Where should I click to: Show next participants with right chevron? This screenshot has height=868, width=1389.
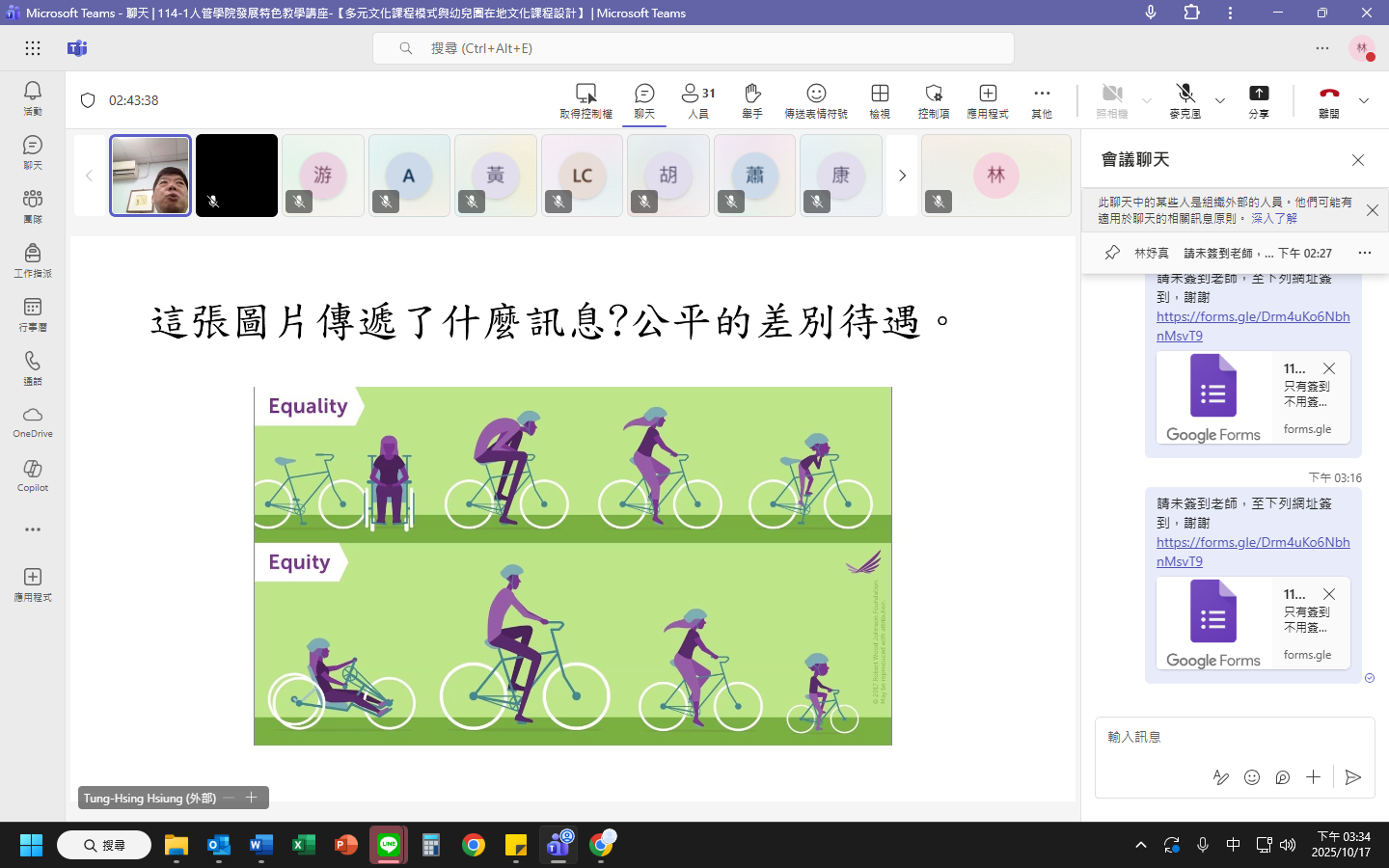tap(902, 176)
